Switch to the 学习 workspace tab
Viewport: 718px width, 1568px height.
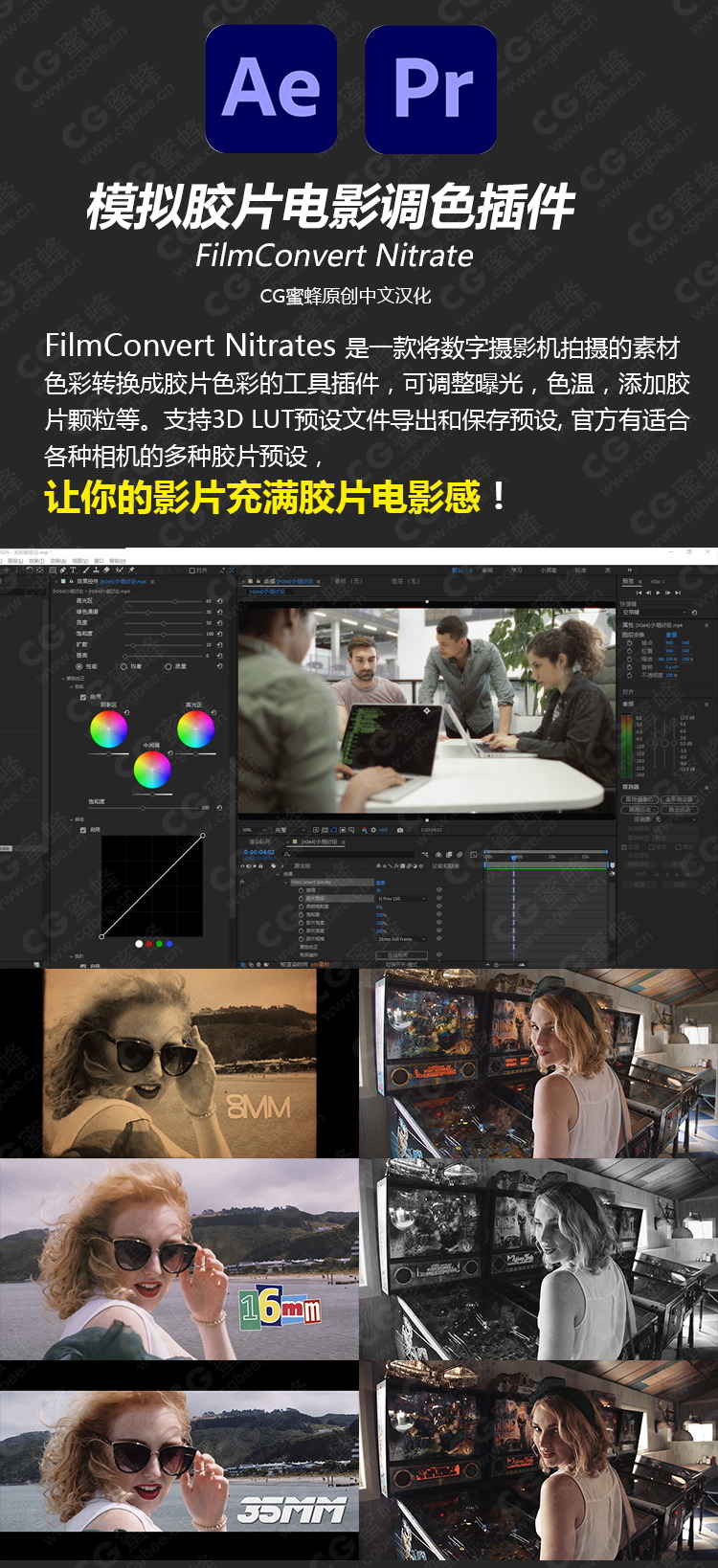click(516, 571)
